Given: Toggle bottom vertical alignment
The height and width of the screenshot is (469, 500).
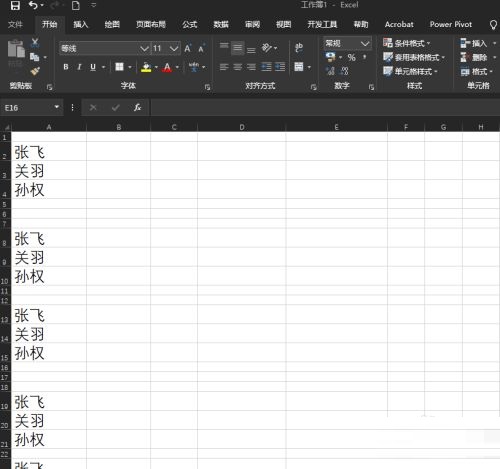Looking at the screenshot, I should click(251, 49).
